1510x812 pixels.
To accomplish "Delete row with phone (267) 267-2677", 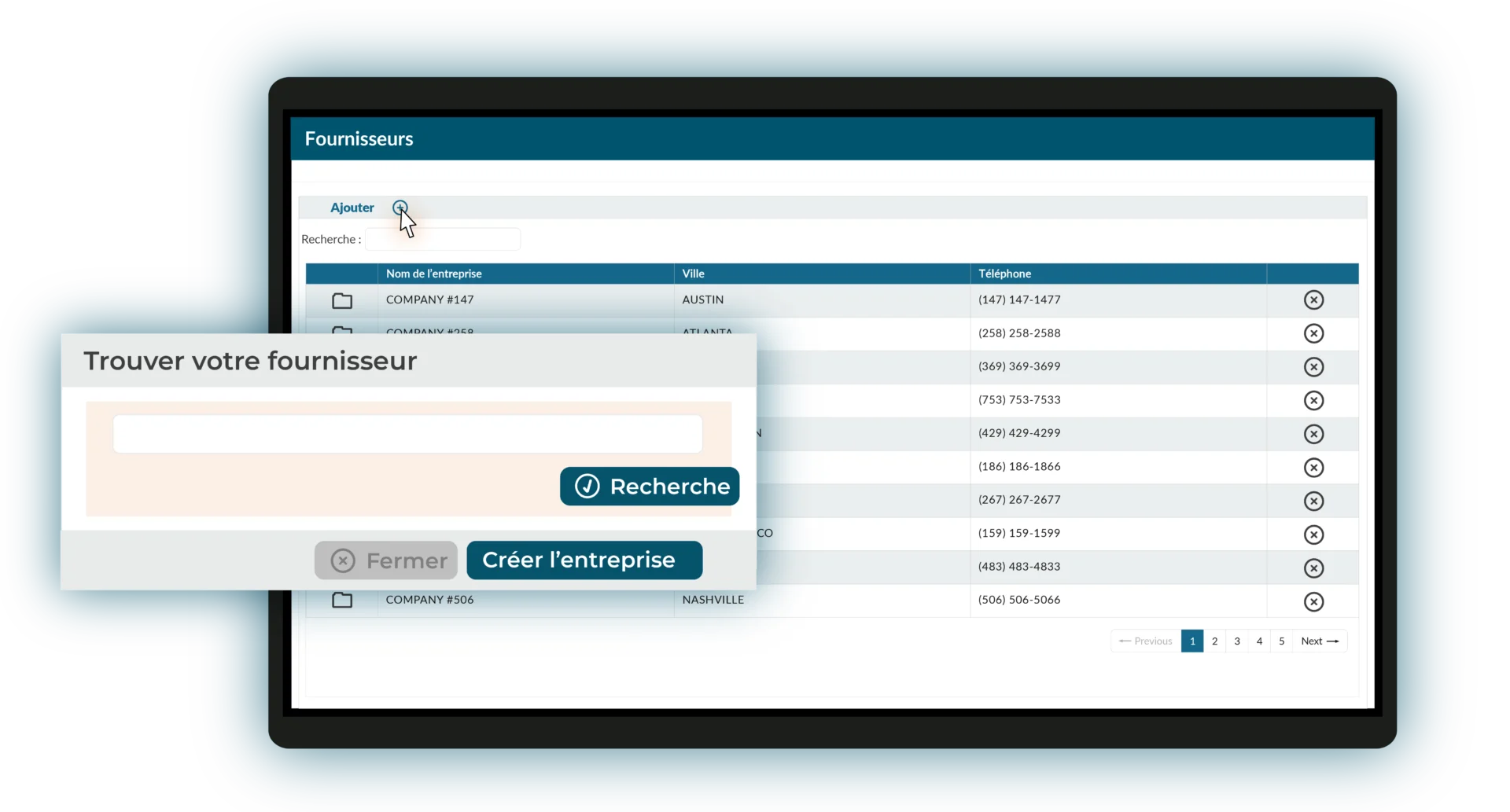I will pos(1313,500).
